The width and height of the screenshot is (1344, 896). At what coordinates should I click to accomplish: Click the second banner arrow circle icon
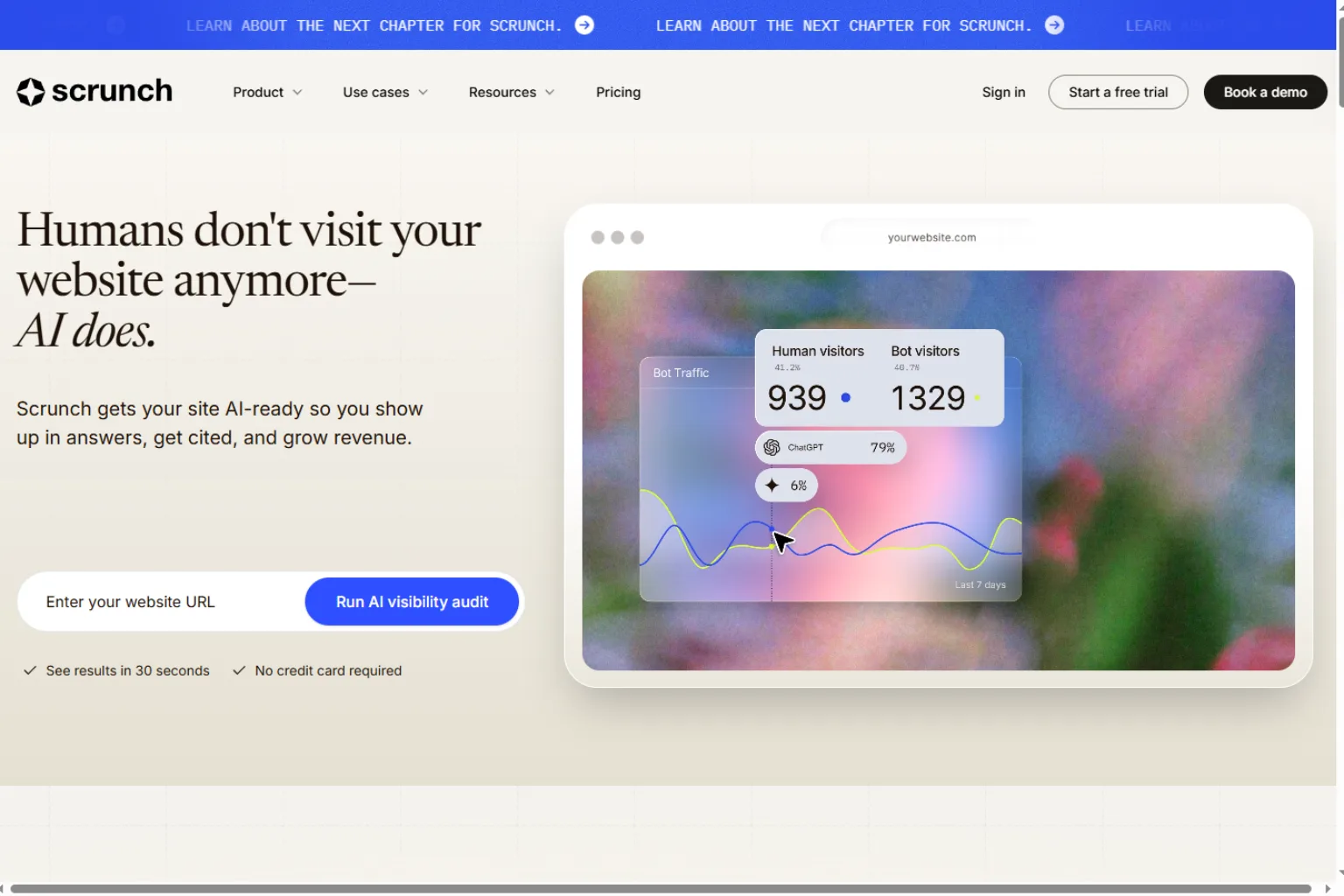(x=1054, y=25)
